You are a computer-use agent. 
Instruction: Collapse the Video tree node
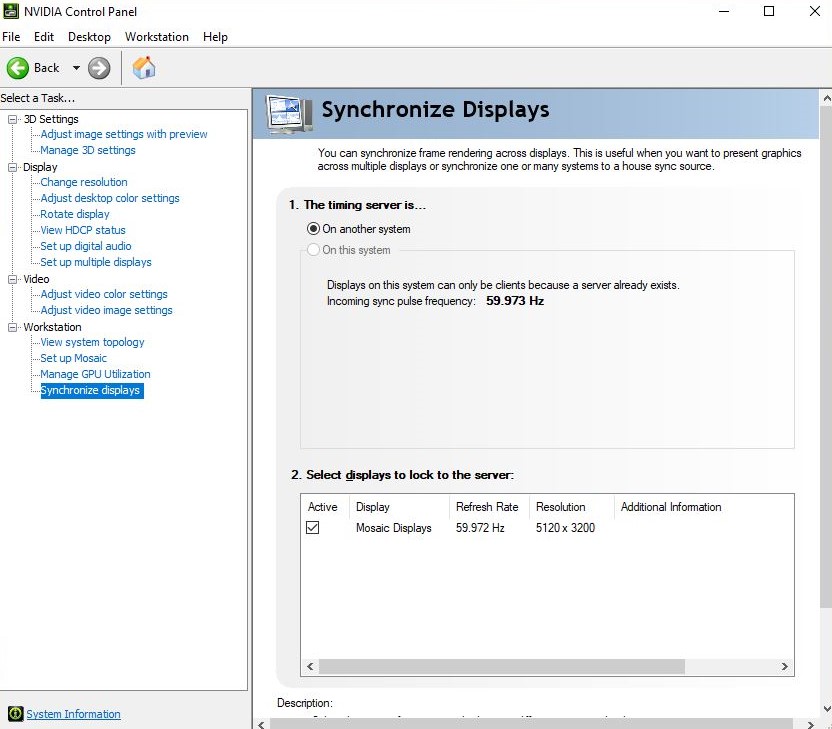point(12,279)
